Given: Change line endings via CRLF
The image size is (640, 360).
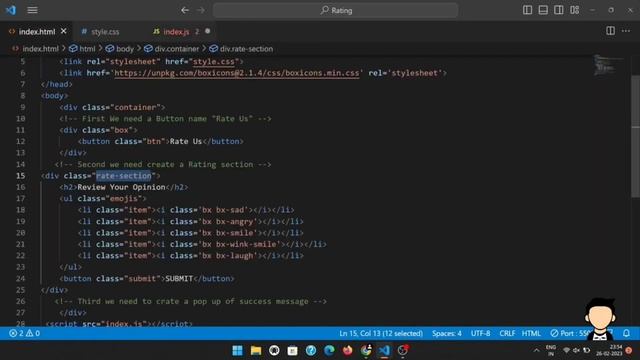Looking at the screenshot, I should tap(507, 333).
